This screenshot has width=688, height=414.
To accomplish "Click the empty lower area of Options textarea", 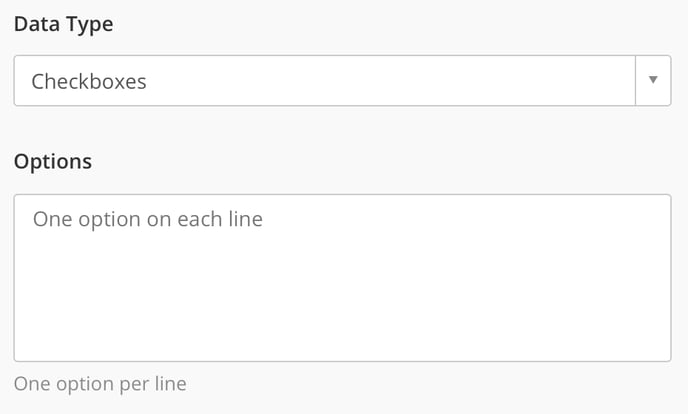I will (x=342, y=320).
